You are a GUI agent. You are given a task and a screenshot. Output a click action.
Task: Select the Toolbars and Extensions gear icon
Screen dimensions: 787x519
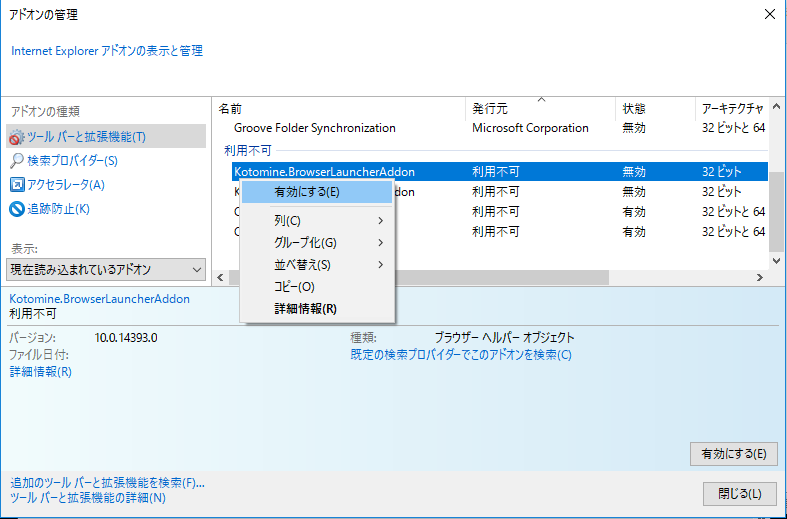[17, 137]
